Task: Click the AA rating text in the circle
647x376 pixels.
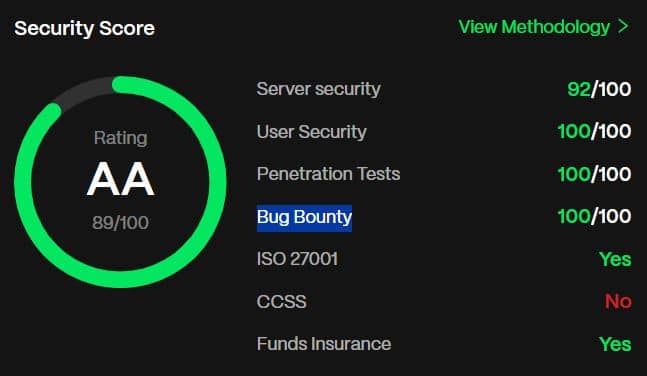Action: click(120, 180)
